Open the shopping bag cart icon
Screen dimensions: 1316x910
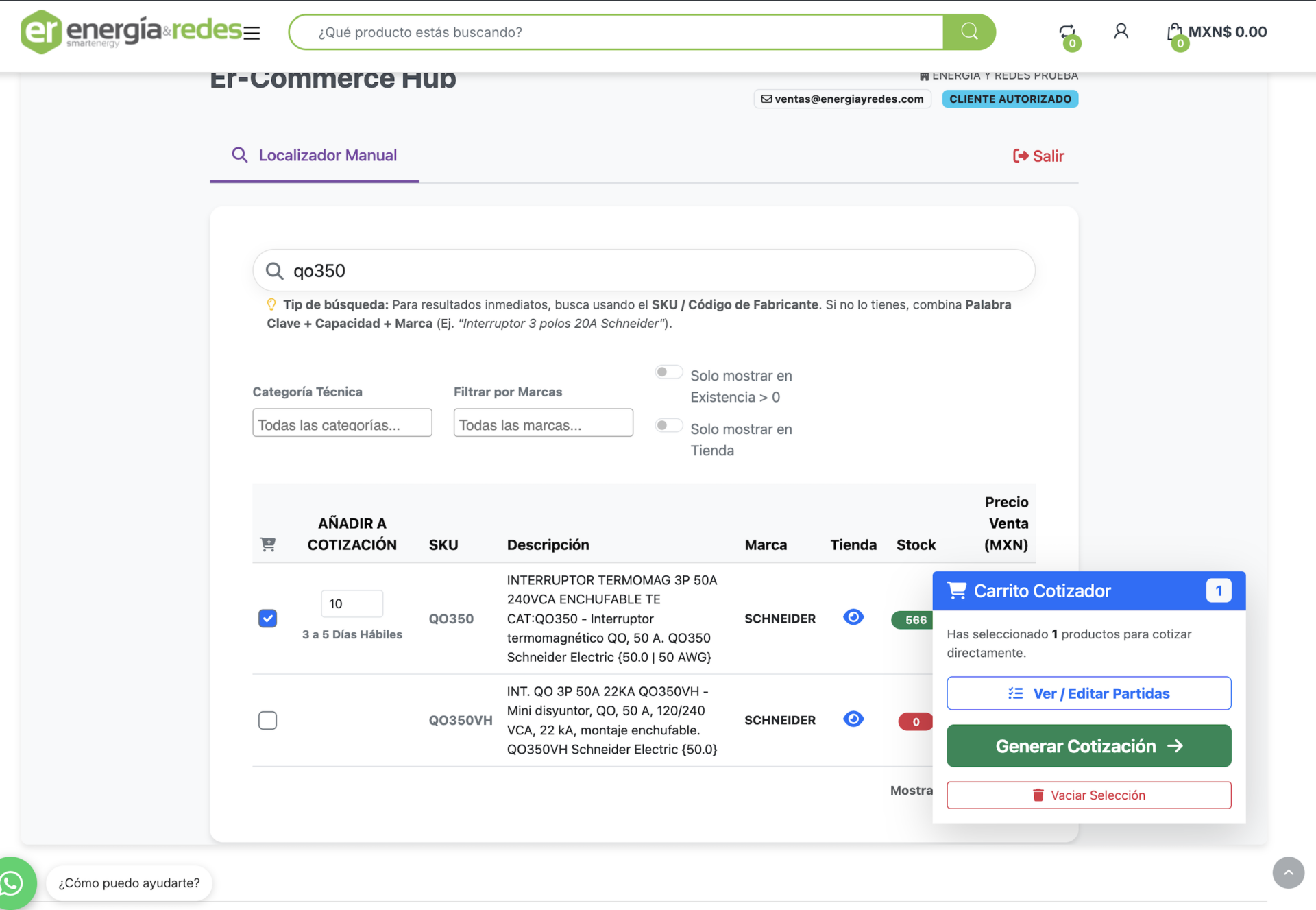(x=1175, y=32)
